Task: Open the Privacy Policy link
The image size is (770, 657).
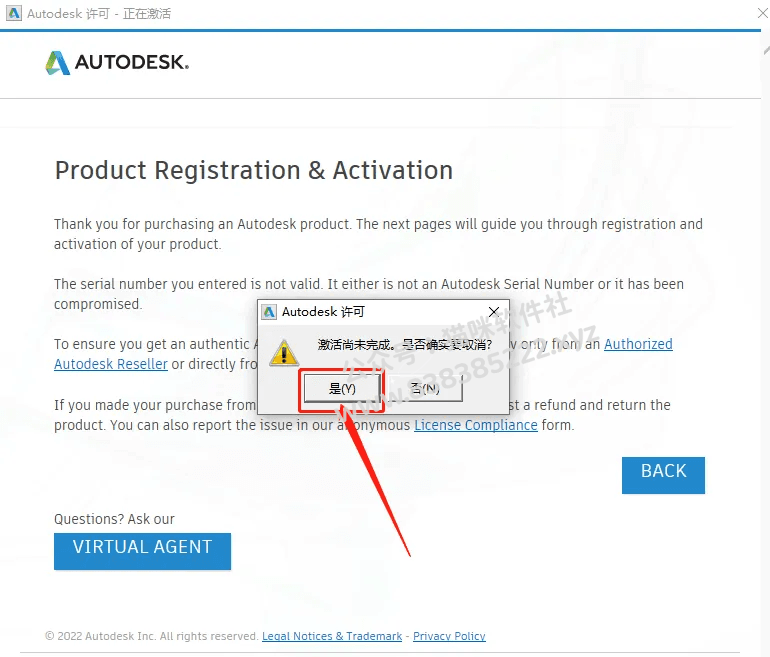Action: coord(449,636)
